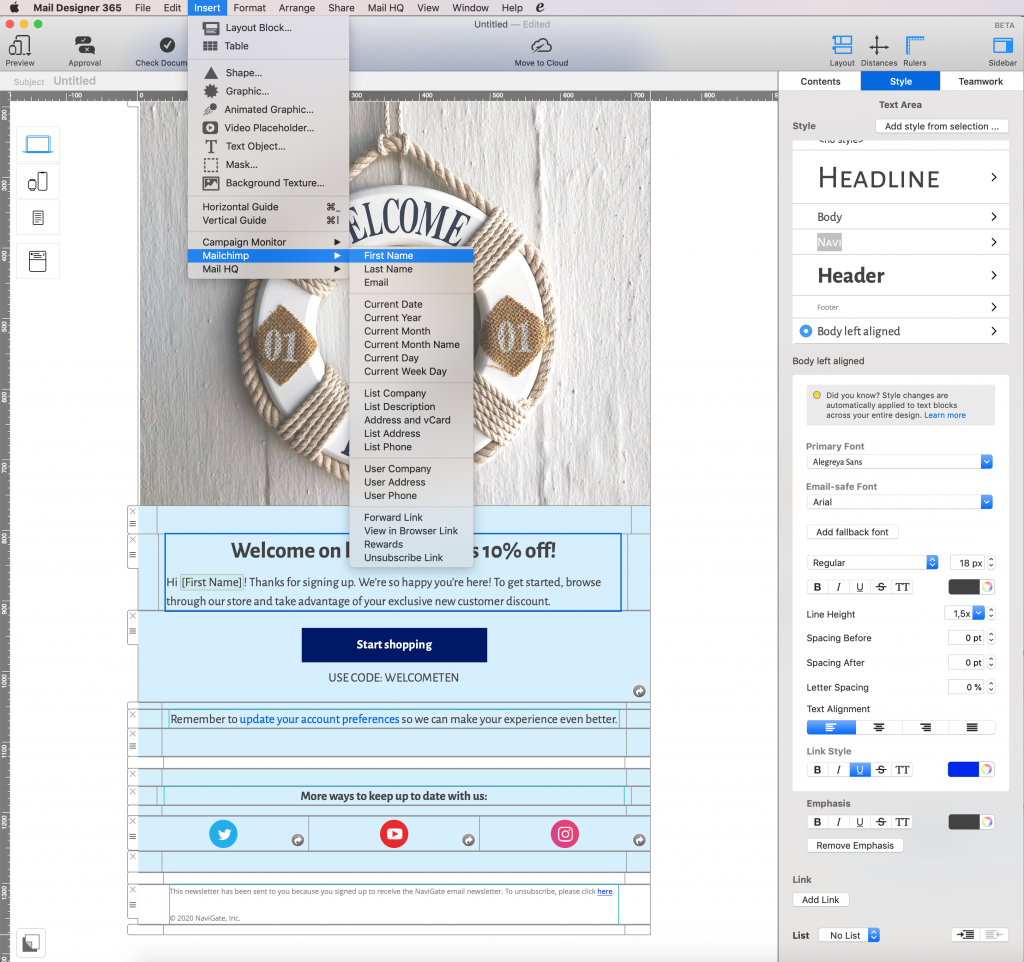Toggle small caps TT in font row
Viewport: 1024px width, 962px height.
(x=902, y=586)
